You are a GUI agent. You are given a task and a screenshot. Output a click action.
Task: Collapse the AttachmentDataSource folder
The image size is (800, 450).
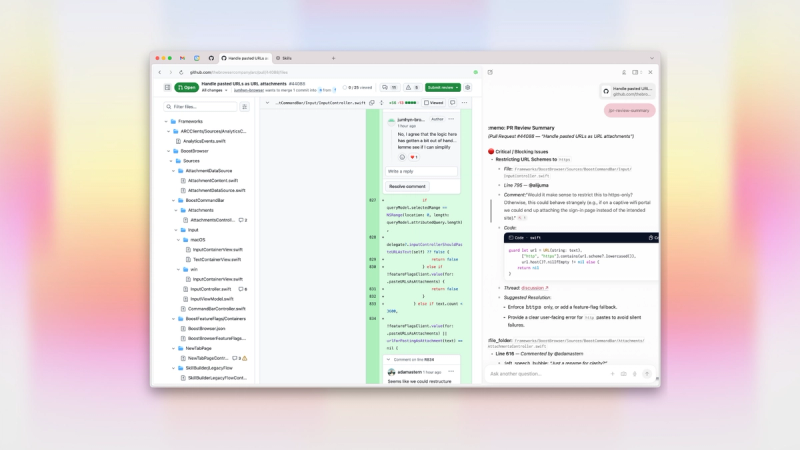(173, 171)
